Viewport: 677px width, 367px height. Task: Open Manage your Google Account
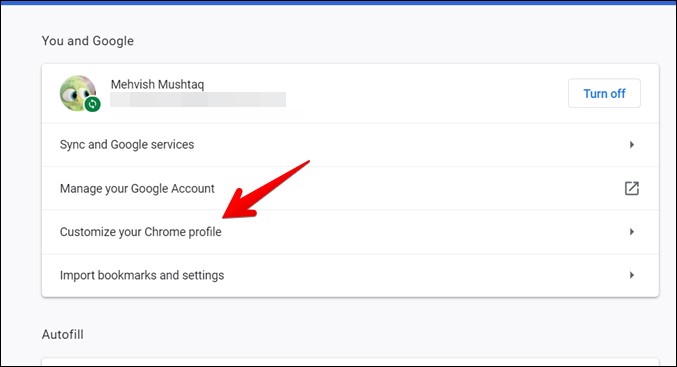(350, 188)
